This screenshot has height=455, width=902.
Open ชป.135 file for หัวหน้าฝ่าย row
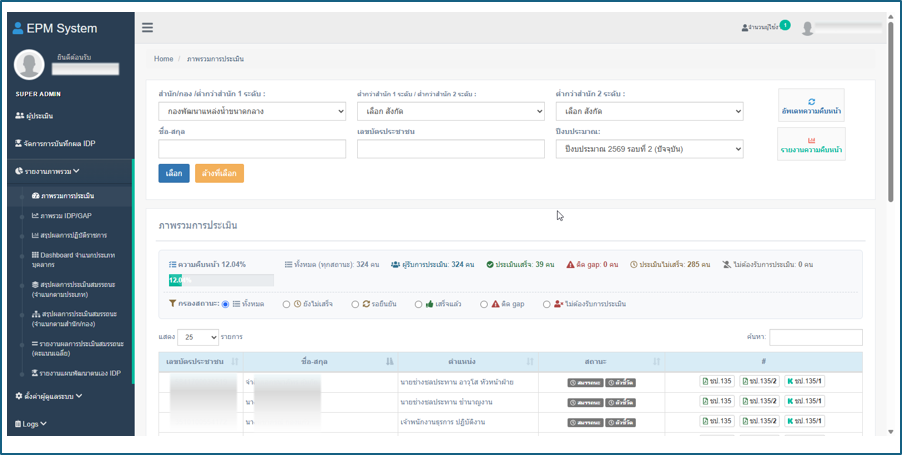[x=717, y=381]
